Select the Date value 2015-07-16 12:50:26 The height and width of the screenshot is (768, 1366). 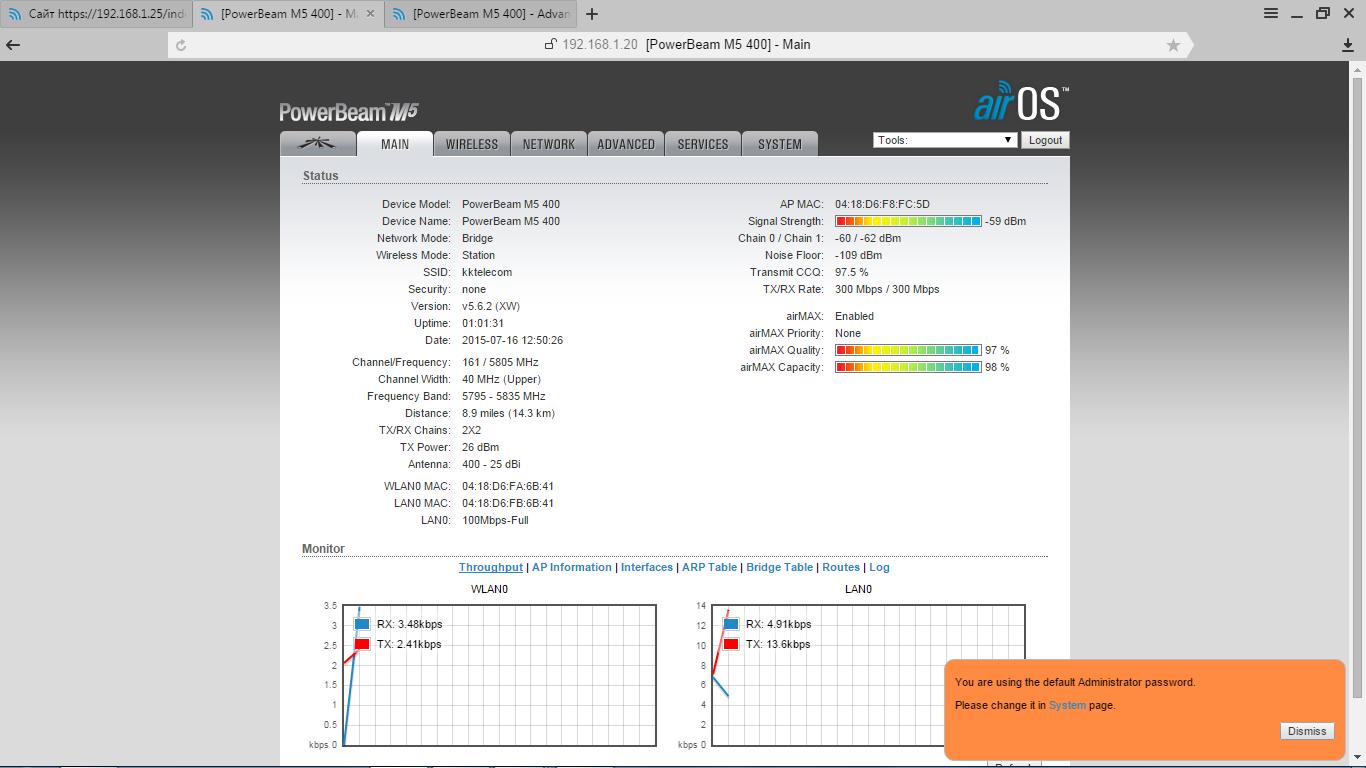click(x=512, y=340)
